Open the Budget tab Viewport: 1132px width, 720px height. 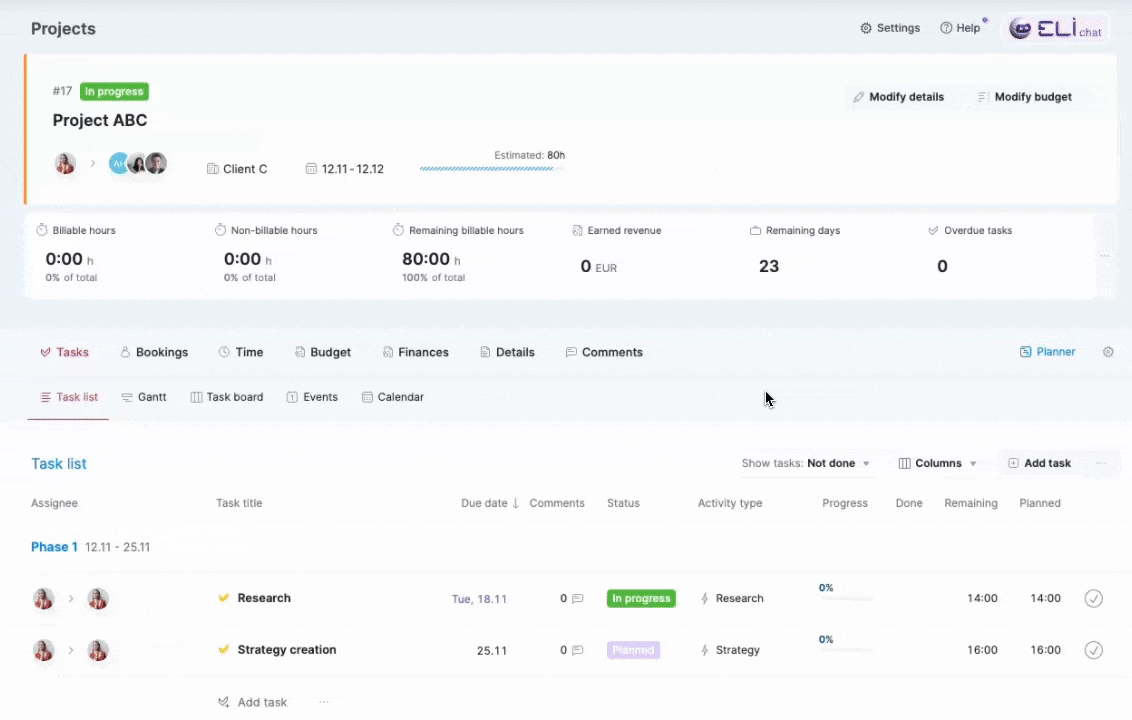[322, 352]
